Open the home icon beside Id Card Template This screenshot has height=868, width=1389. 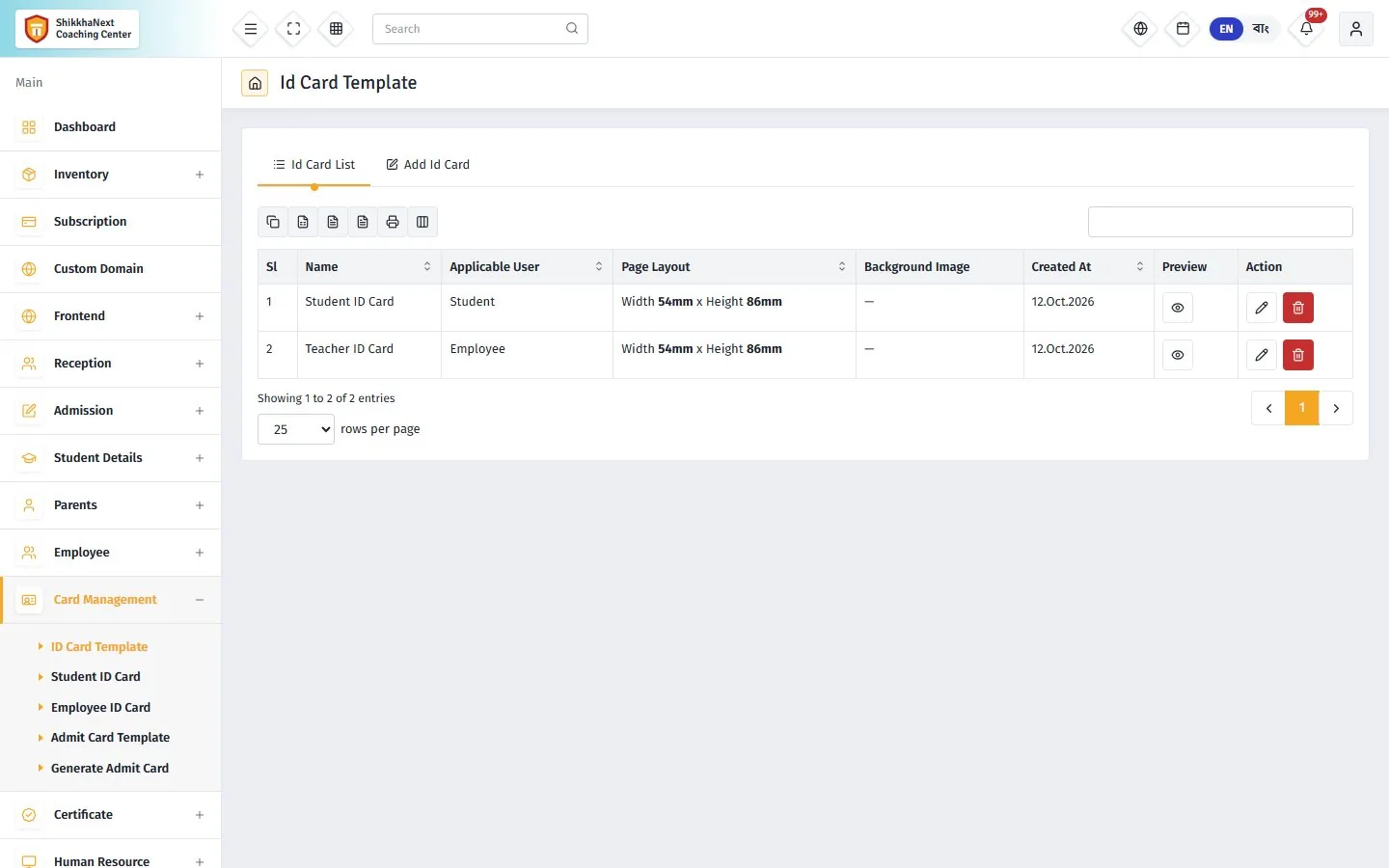click(255, 83)
